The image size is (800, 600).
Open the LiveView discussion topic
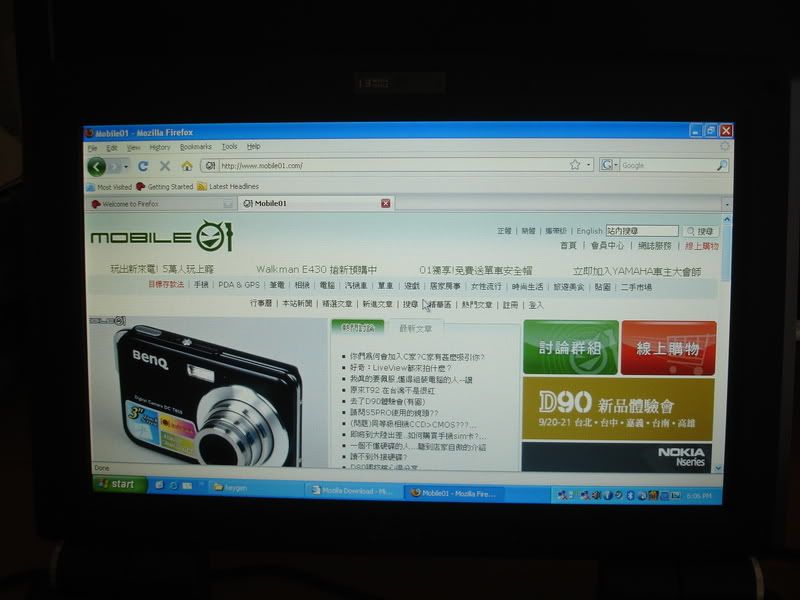(x=400, y=368)
